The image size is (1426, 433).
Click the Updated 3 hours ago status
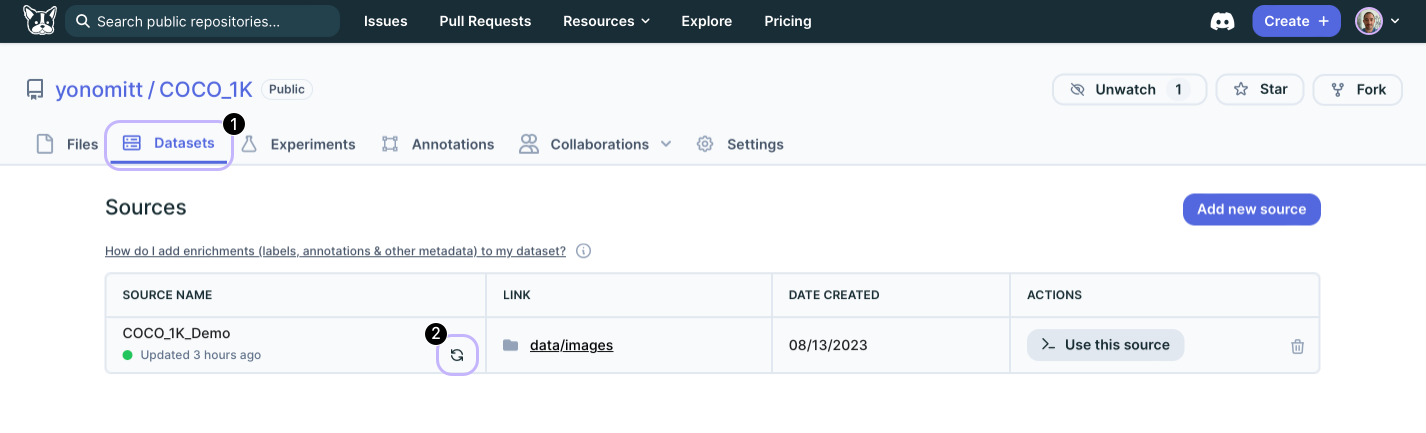[192, 355]
